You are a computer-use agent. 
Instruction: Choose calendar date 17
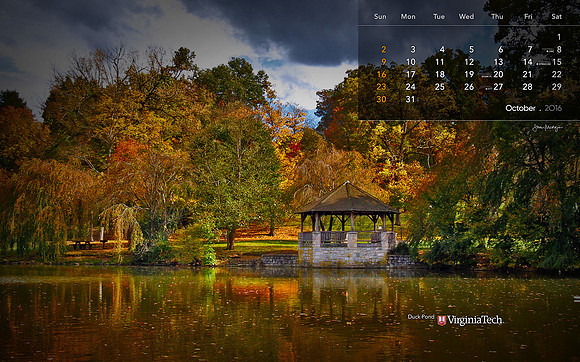411,74
